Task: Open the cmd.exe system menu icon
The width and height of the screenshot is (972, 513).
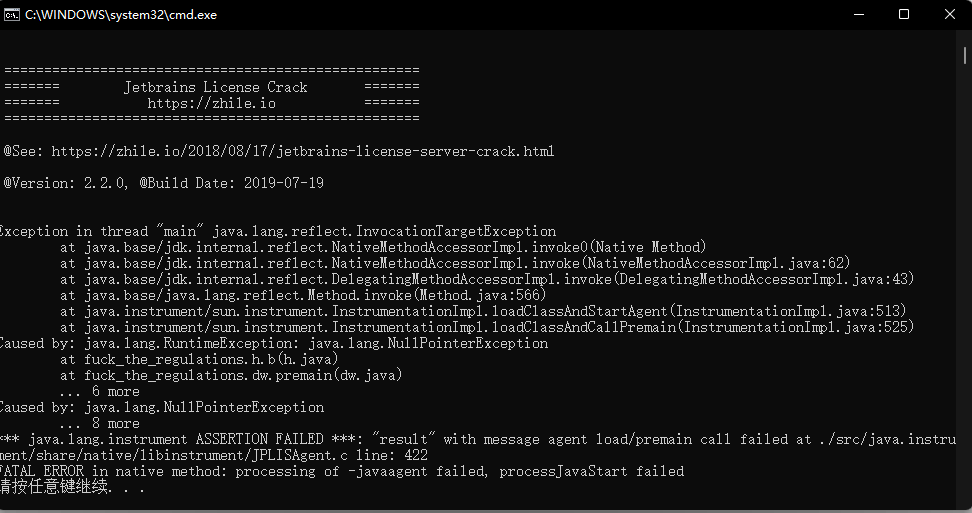Action: pos(11,15)
